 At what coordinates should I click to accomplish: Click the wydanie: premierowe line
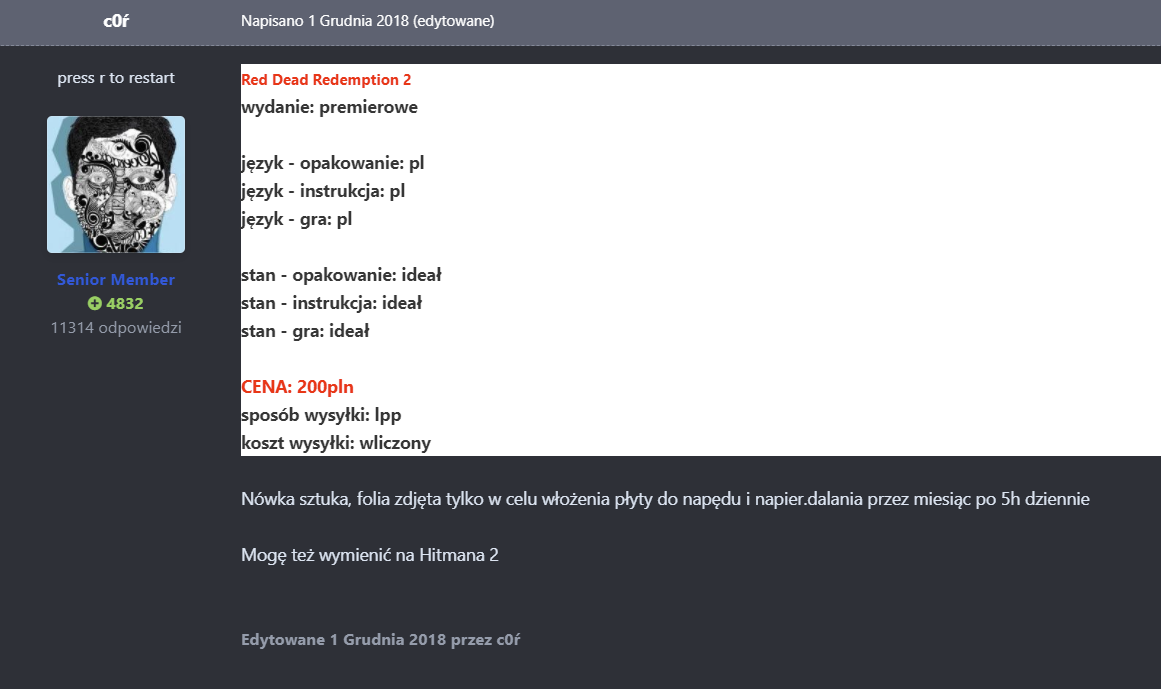(x=329, y=107)
